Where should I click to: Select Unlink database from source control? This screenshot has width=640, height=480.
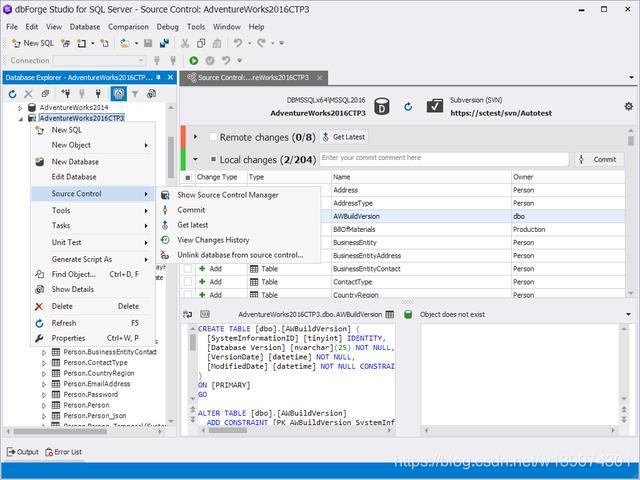tap(238, 255)
